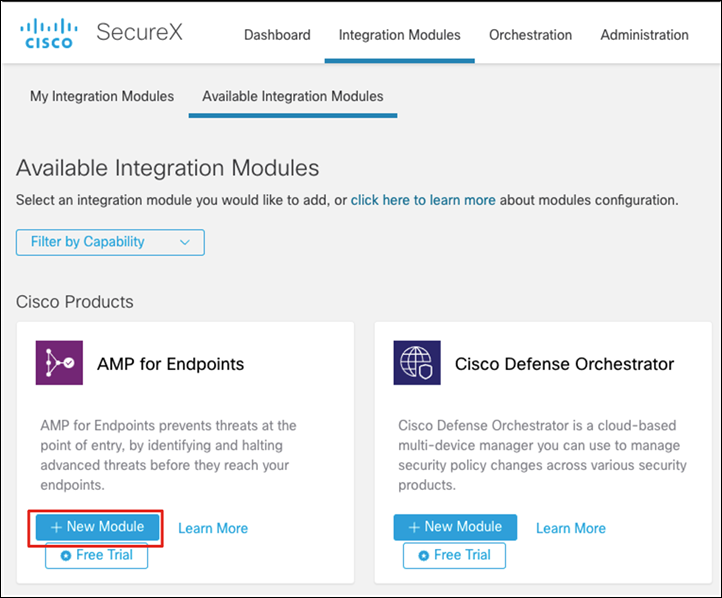Go to the Orchestration tab
Screen dimensions: 722x598
tap(530, 35)
